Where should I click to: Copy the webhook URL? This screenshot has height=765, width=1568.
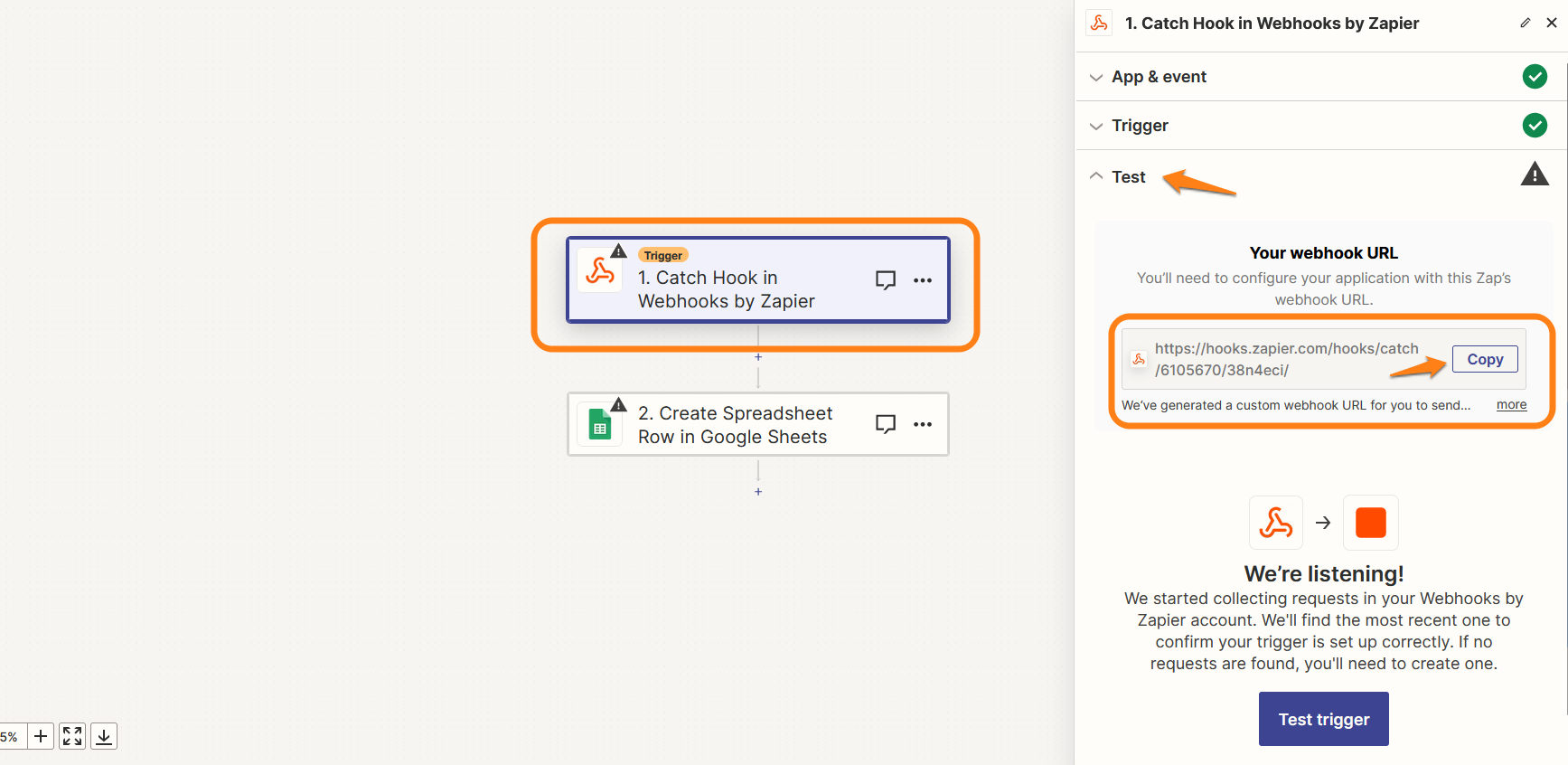click(x=1484, y=359)
